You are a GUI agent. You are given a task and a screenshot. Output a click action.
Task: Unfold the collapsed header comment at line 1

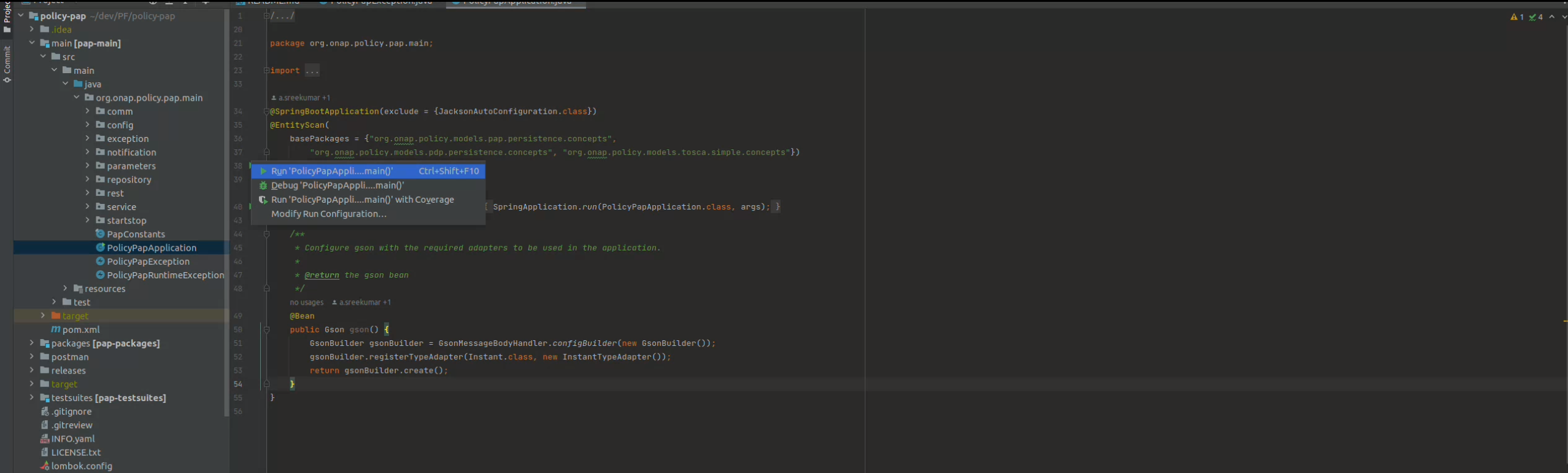click(266, 16)
